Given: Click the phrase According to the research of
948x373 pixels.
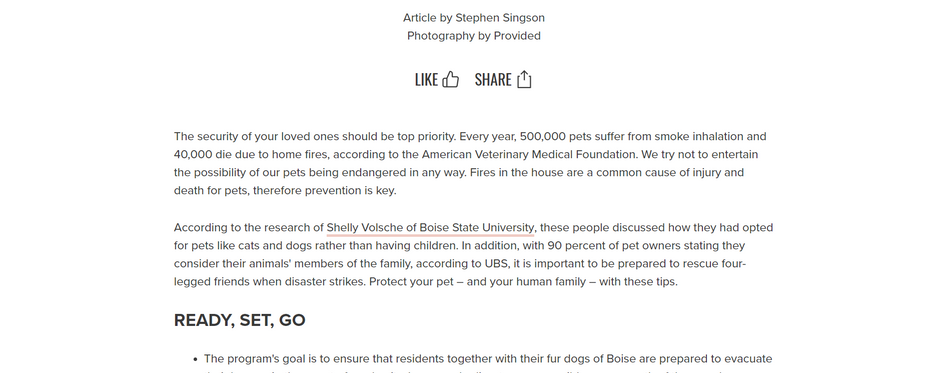Looking at the screenshot, I should [248, 227].
